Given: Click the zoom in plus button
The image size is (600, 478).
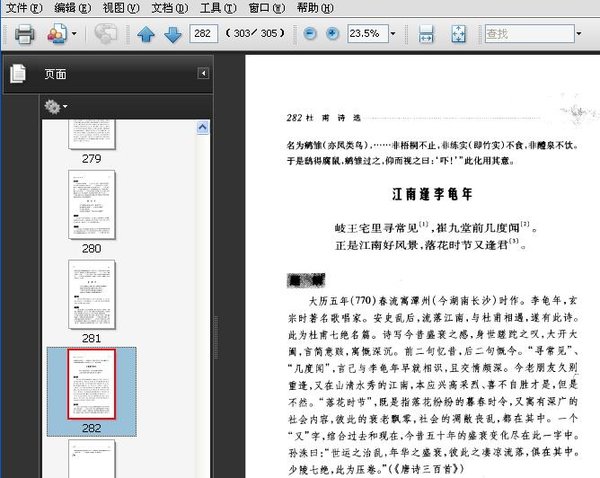Looking at the screenshot, I should click(x=333, y=34).
